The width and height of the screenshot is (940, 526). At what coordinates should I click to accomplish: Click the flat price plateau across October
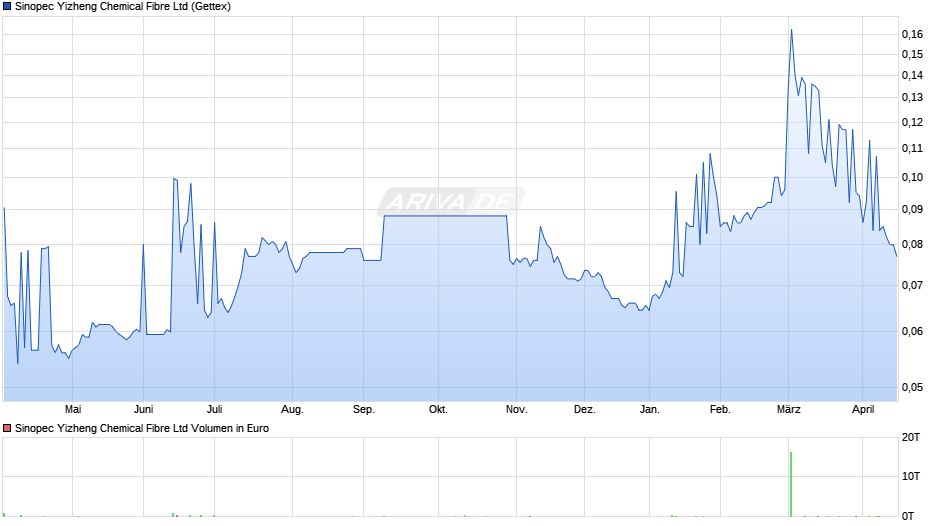coord(445,215)
